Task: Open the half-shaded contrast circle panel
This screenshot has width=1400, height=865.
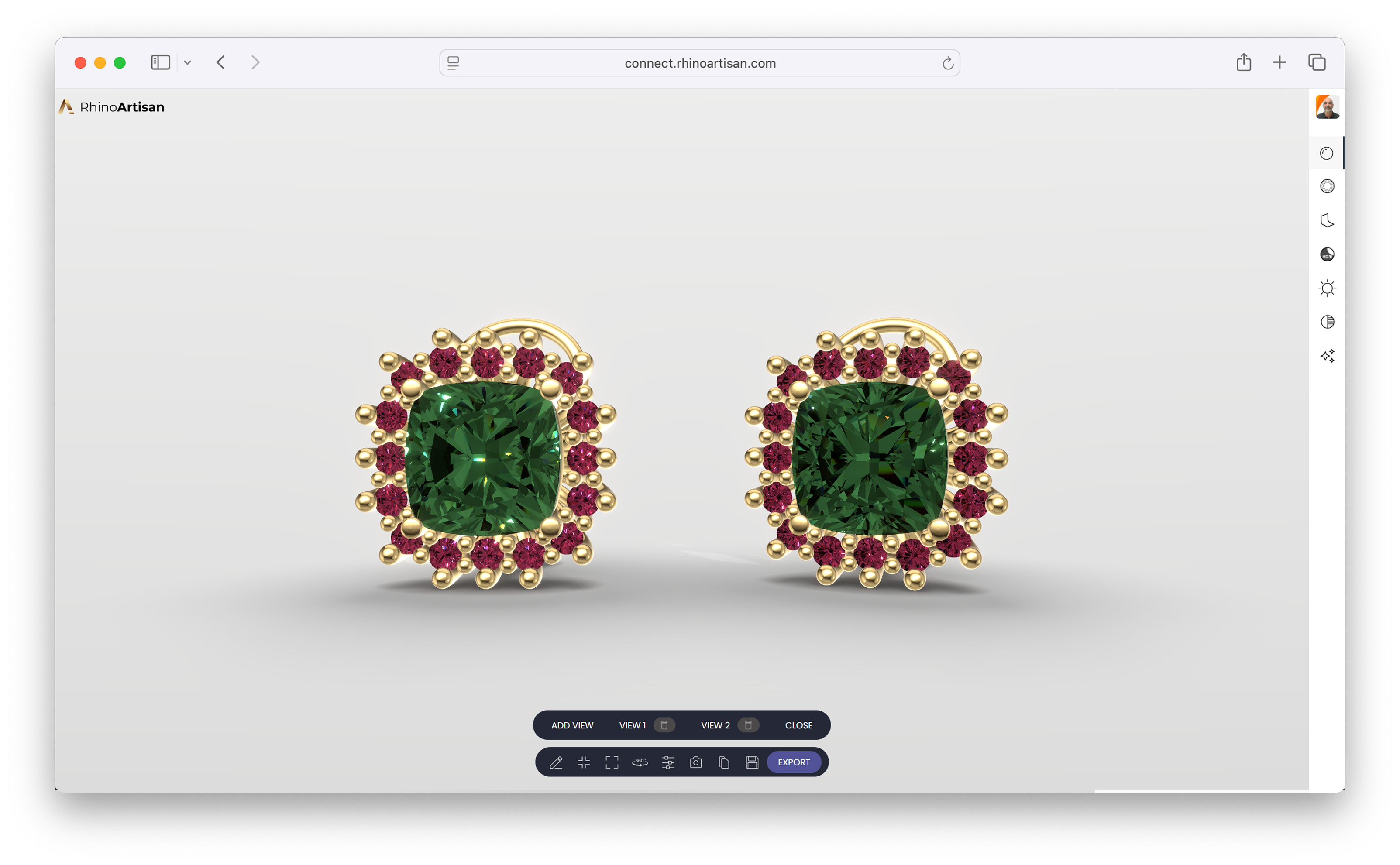Action: click(1327, 322)
